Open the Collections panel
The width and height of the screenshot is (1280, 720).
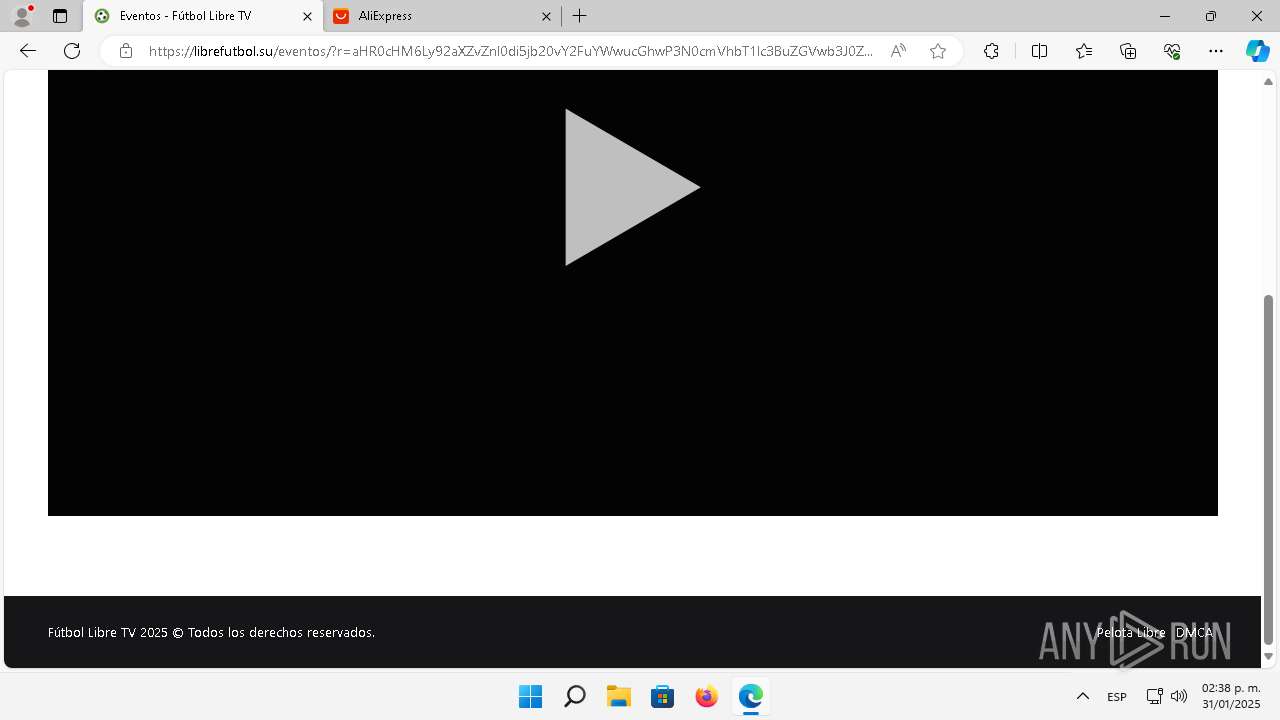[x=1128, y=51]
